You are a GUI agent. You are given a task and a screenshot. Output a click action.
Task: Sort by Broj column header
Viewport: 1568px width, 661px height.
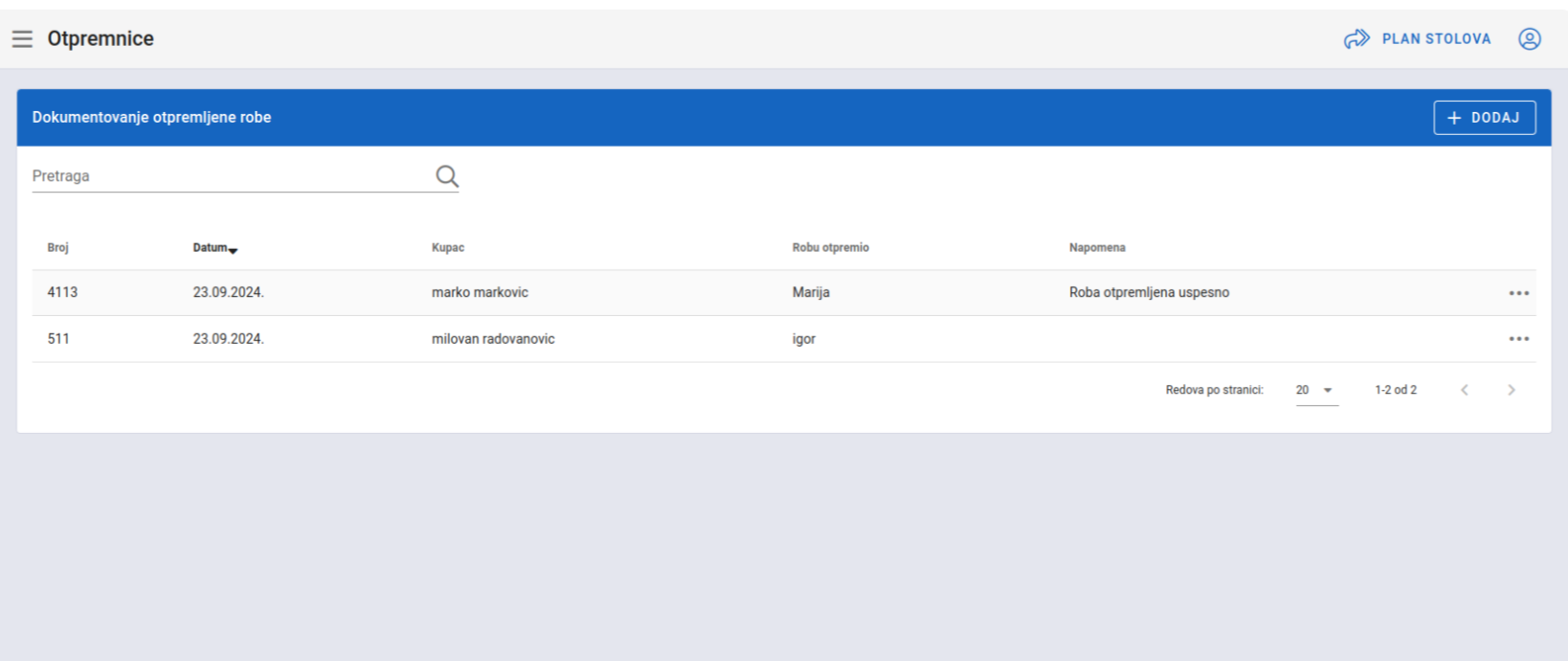pyautogui.click(x=57, y=247)
